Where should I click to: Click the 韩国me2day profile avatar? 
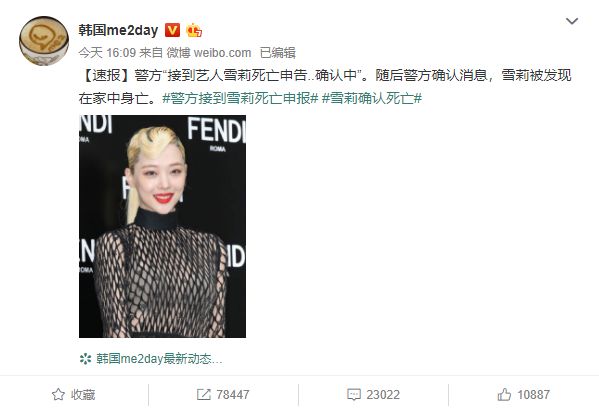[44, 41]
